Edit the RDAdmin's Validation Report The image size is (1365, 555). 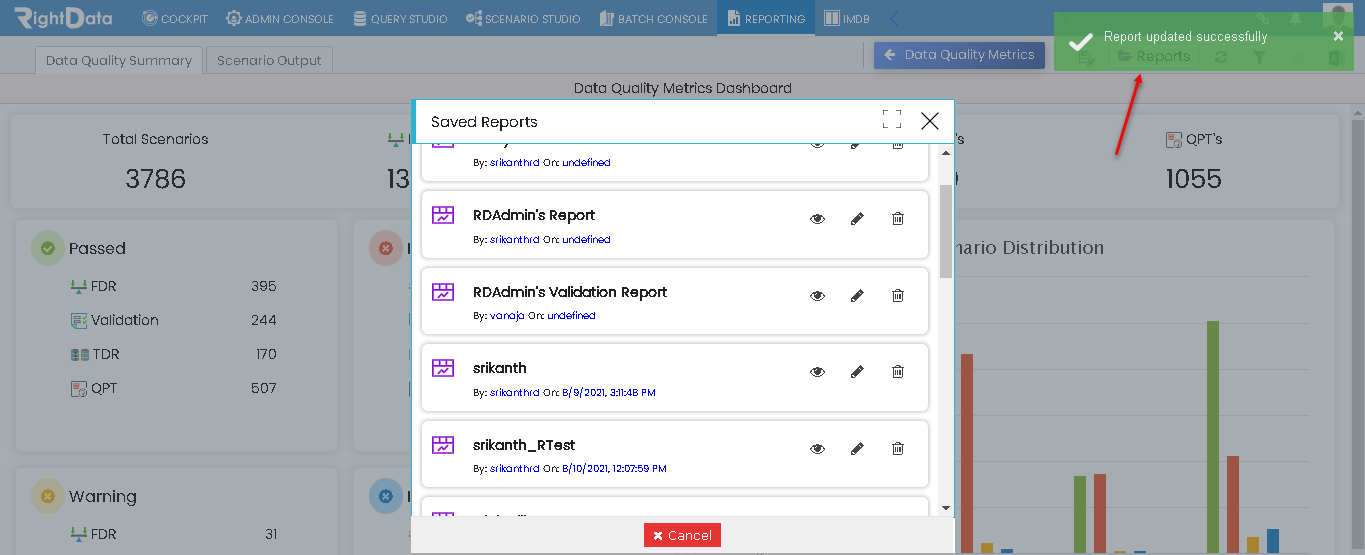(857, 295)
